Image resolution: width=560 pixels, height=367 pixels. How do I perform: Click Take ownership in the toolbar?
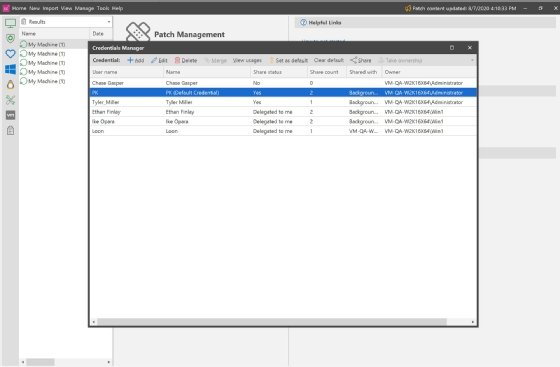(x=400, y=60)
